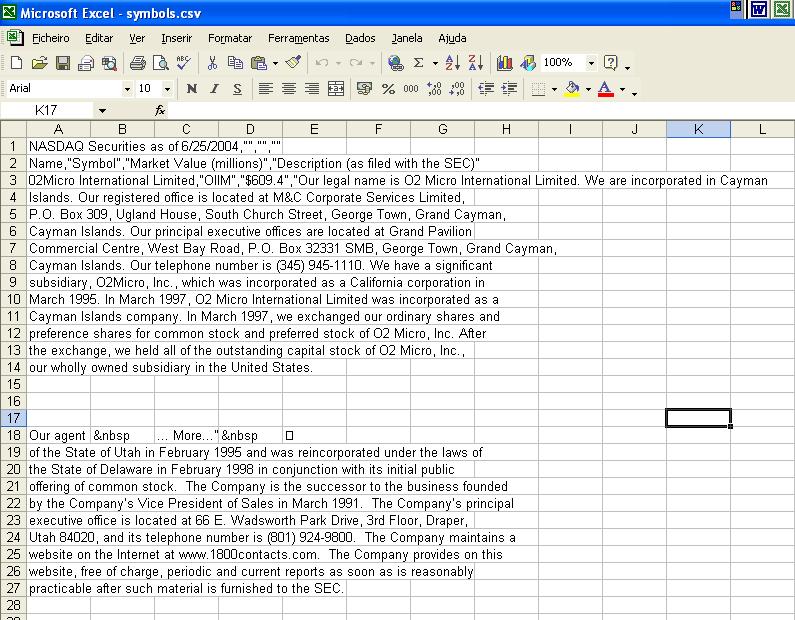
Task: Click the Borders button
Action: (x=538, y=89)
